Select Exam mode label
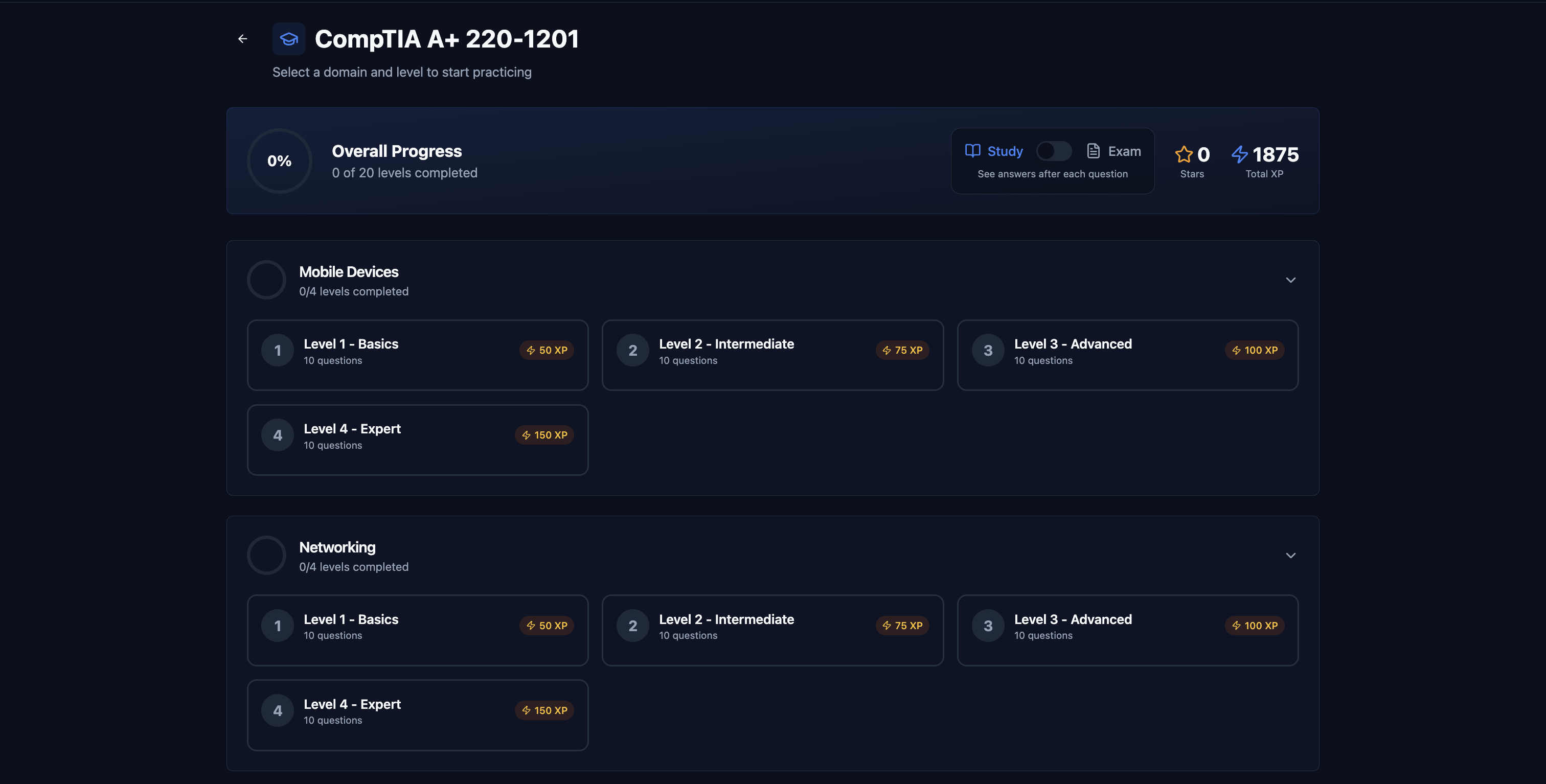 [x=1124, y=151]
